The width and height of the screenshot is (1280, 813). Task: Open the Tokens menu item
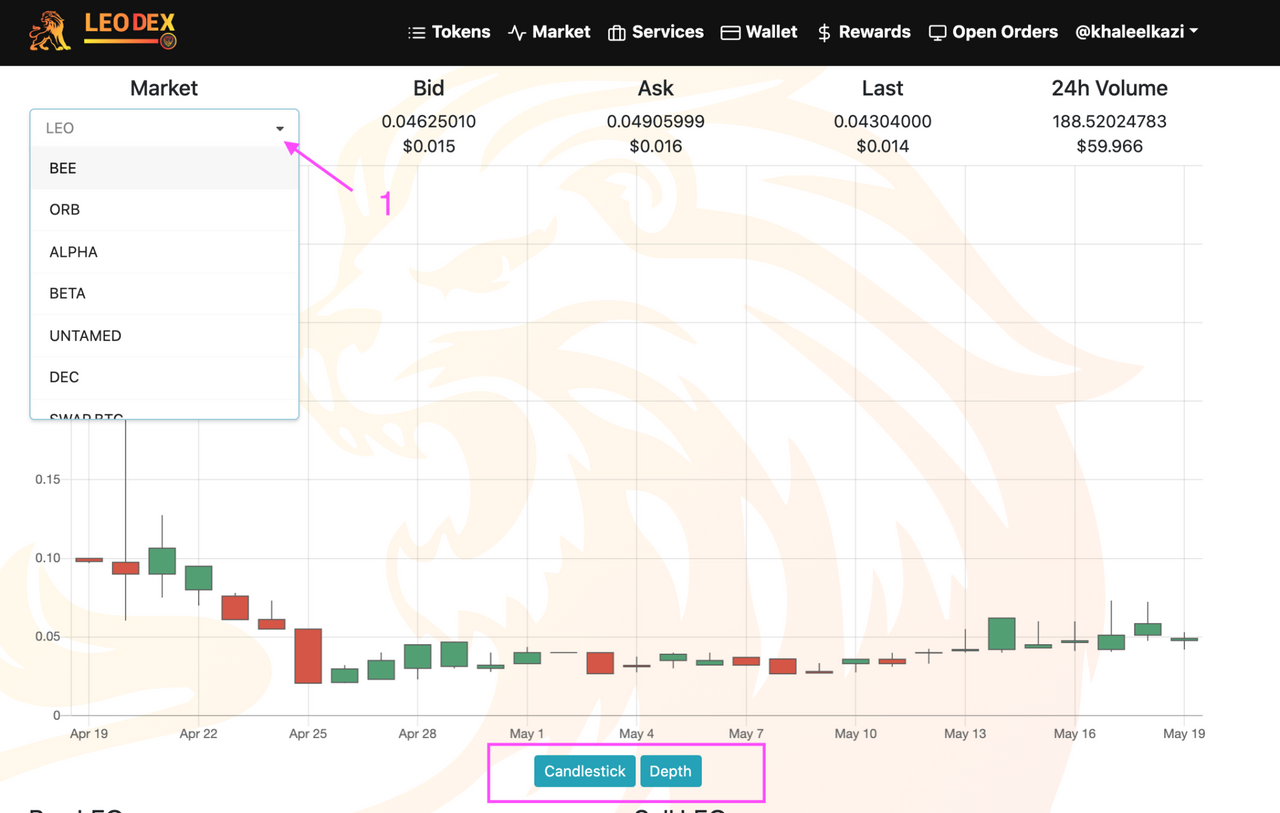(x=460, y=31)
